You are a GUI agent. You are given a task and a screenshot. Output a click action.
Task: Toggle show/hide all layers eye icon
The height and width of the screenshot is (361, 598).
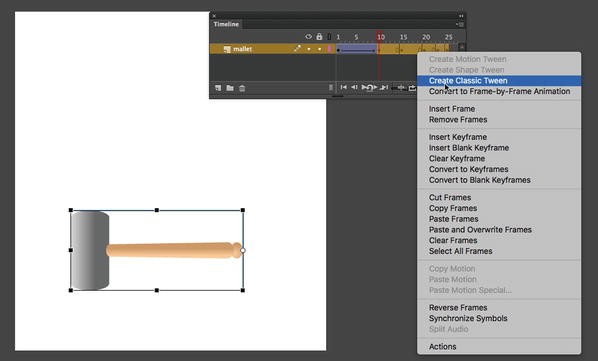(308, 37)
